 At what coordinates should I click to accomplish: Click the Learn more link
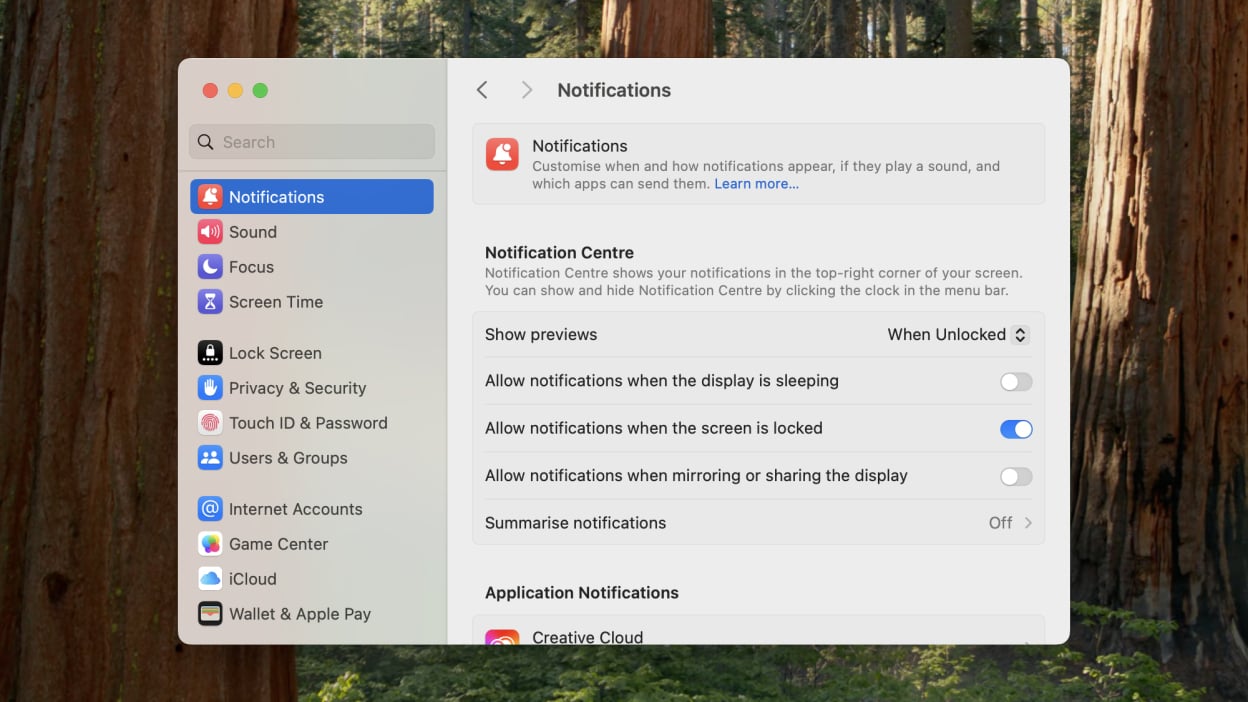click(756, 184)
